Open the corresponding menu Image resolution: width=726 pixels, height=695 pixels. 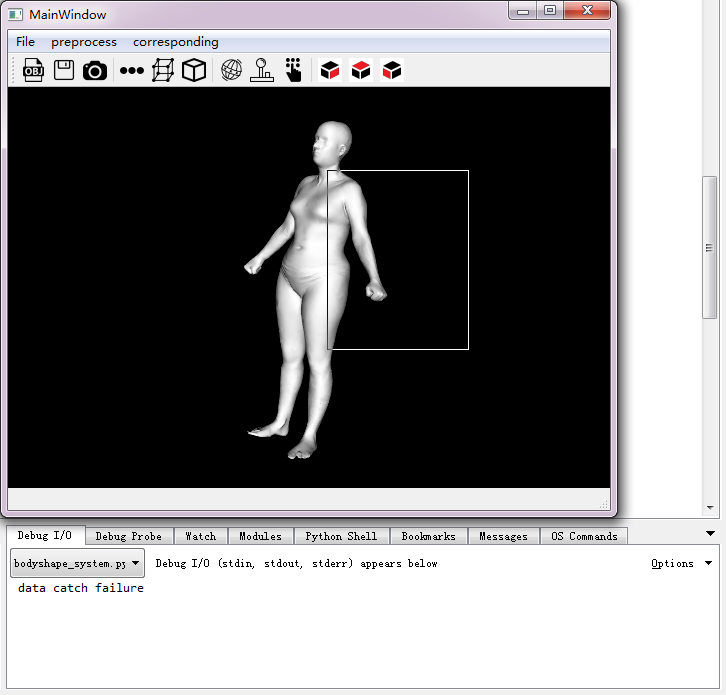point(175,42)
